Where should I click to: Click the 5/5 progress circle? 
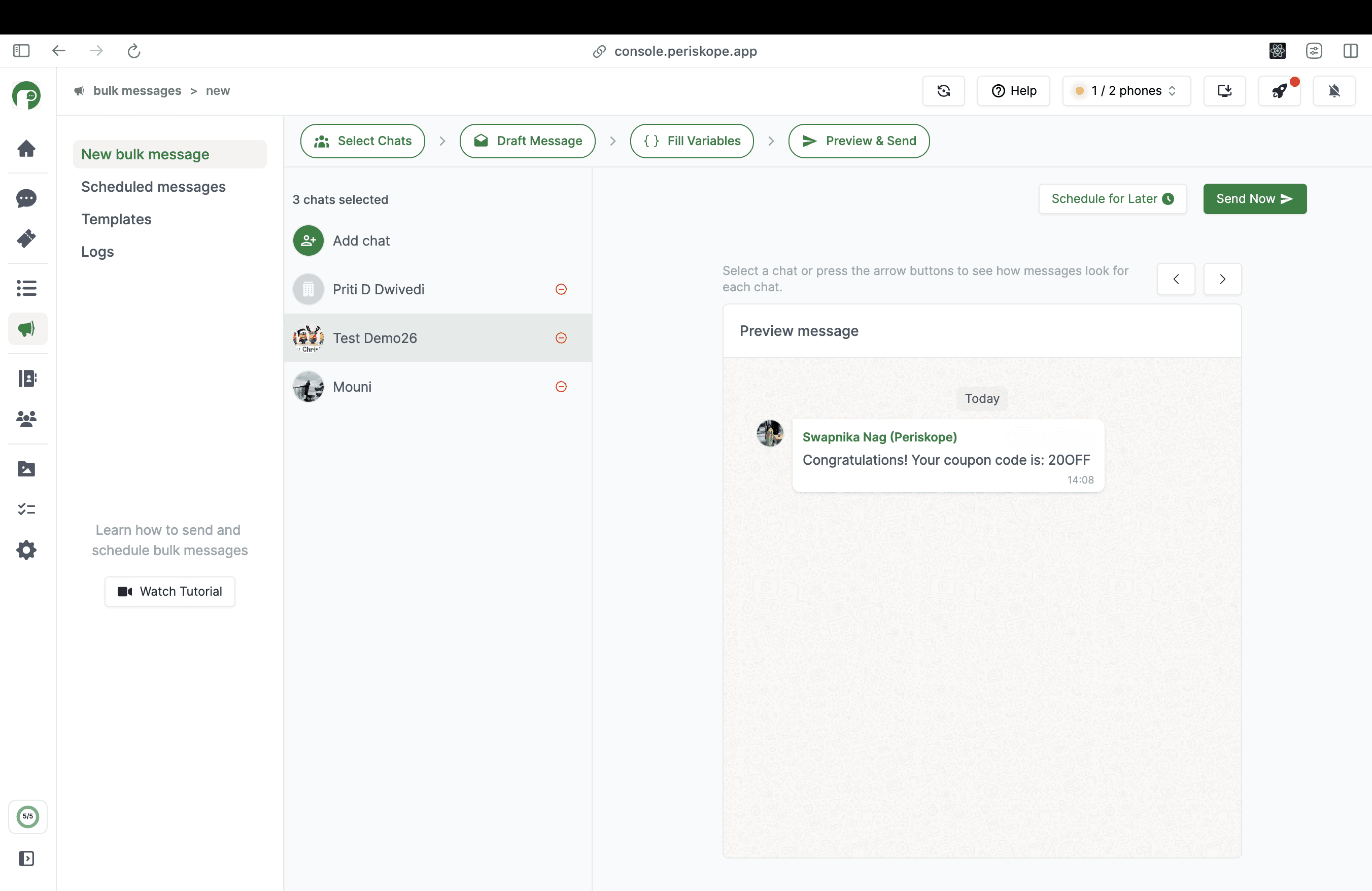pyautogui.click(x=28, y=816)
